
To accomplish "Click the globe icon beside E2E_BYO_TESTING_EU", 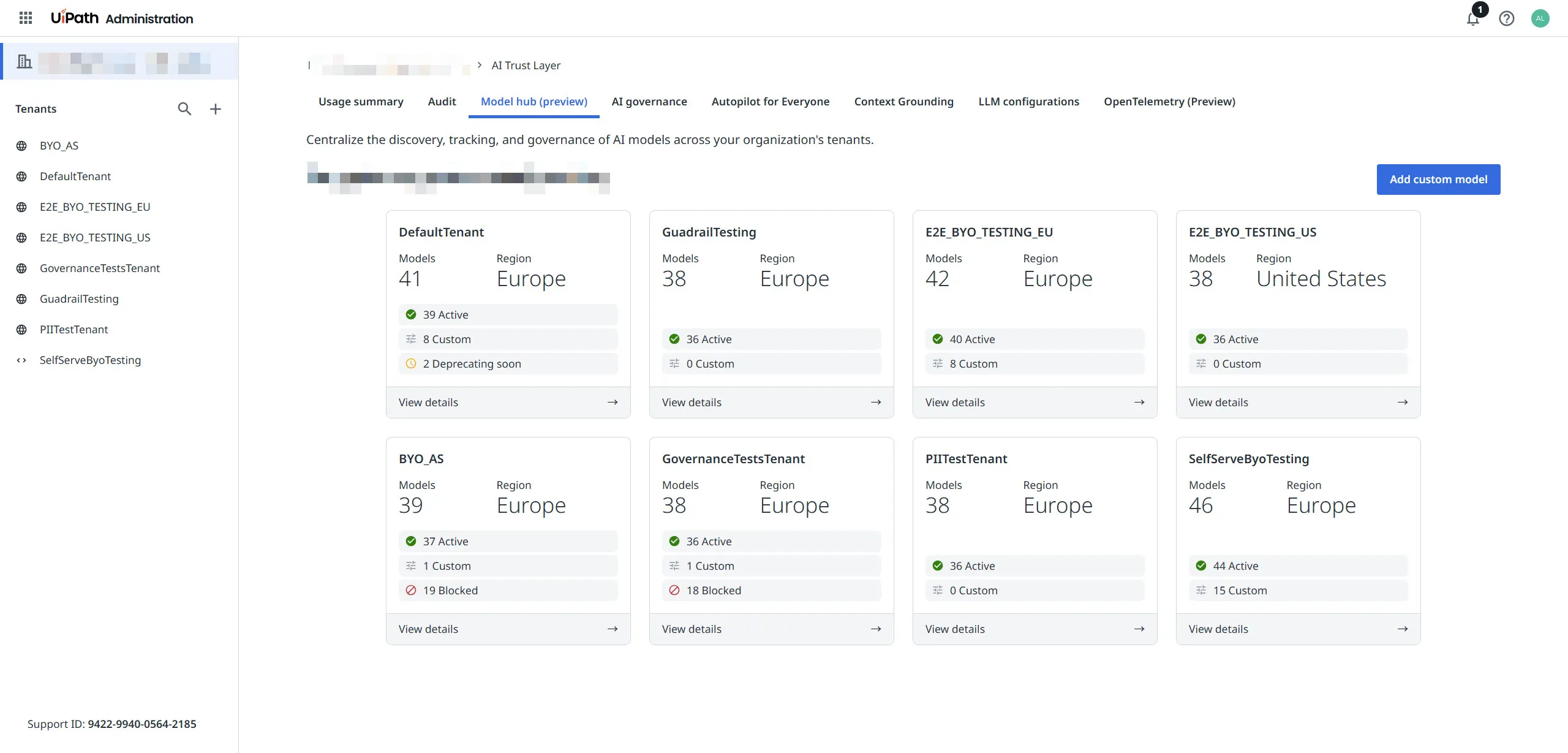I will pos(21,207).
